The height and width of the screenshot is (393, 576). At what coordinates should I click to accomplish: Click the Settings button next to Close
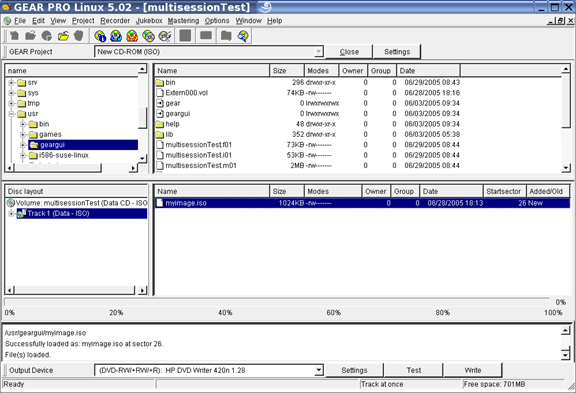click(397, 52)
